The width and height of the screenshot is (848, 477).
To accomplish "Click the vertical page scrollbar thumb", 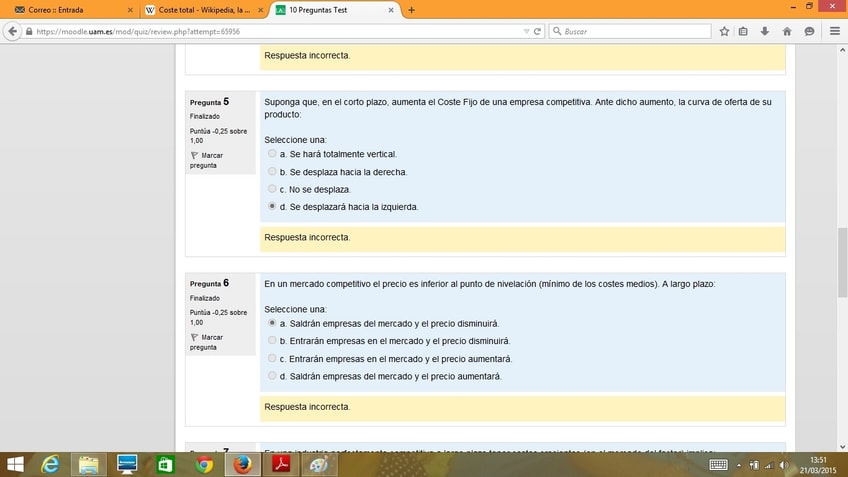I will tap(842, 262).
